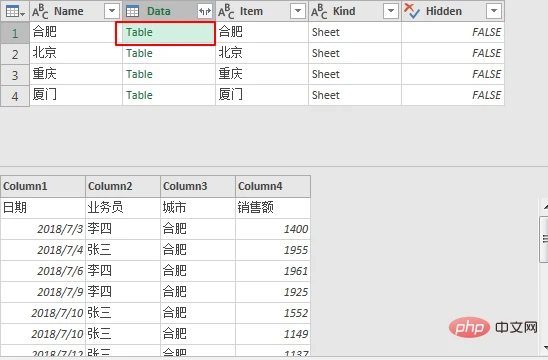
Task: Click the Name cell 合肥 in row 1
Action: click(76, 32)
